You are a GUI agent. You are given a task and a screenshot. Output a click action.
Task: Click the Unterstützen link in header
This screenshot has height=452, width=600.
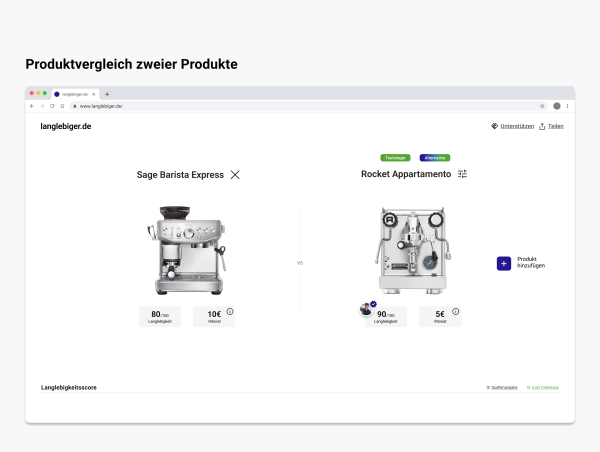[512, 126]
